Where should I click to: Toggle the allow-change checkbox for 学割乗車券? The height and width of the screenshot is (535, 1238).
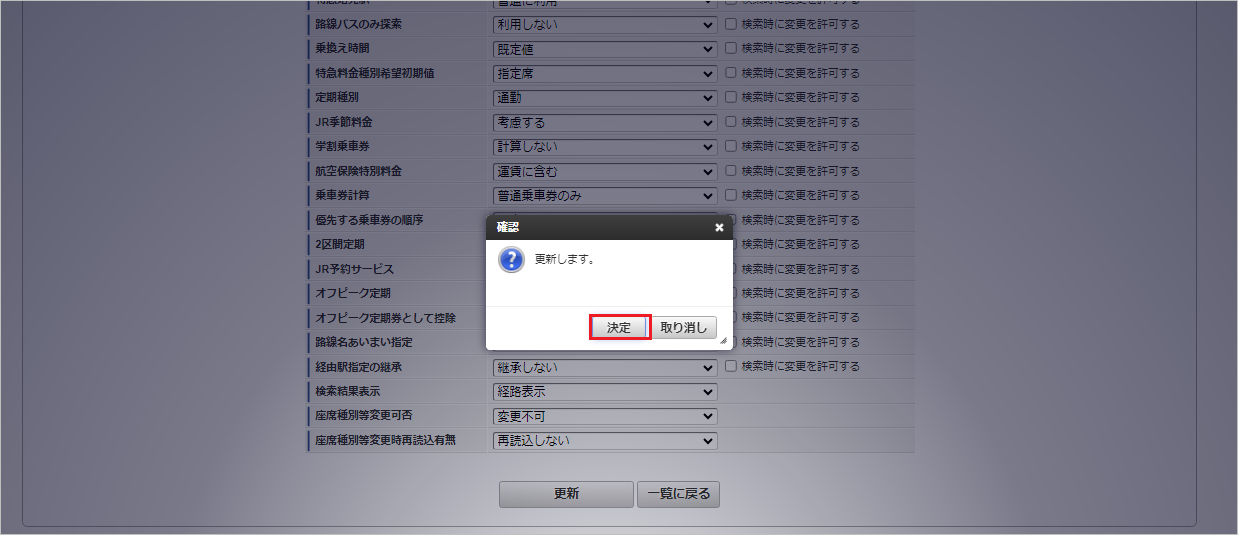click(731, 146)
